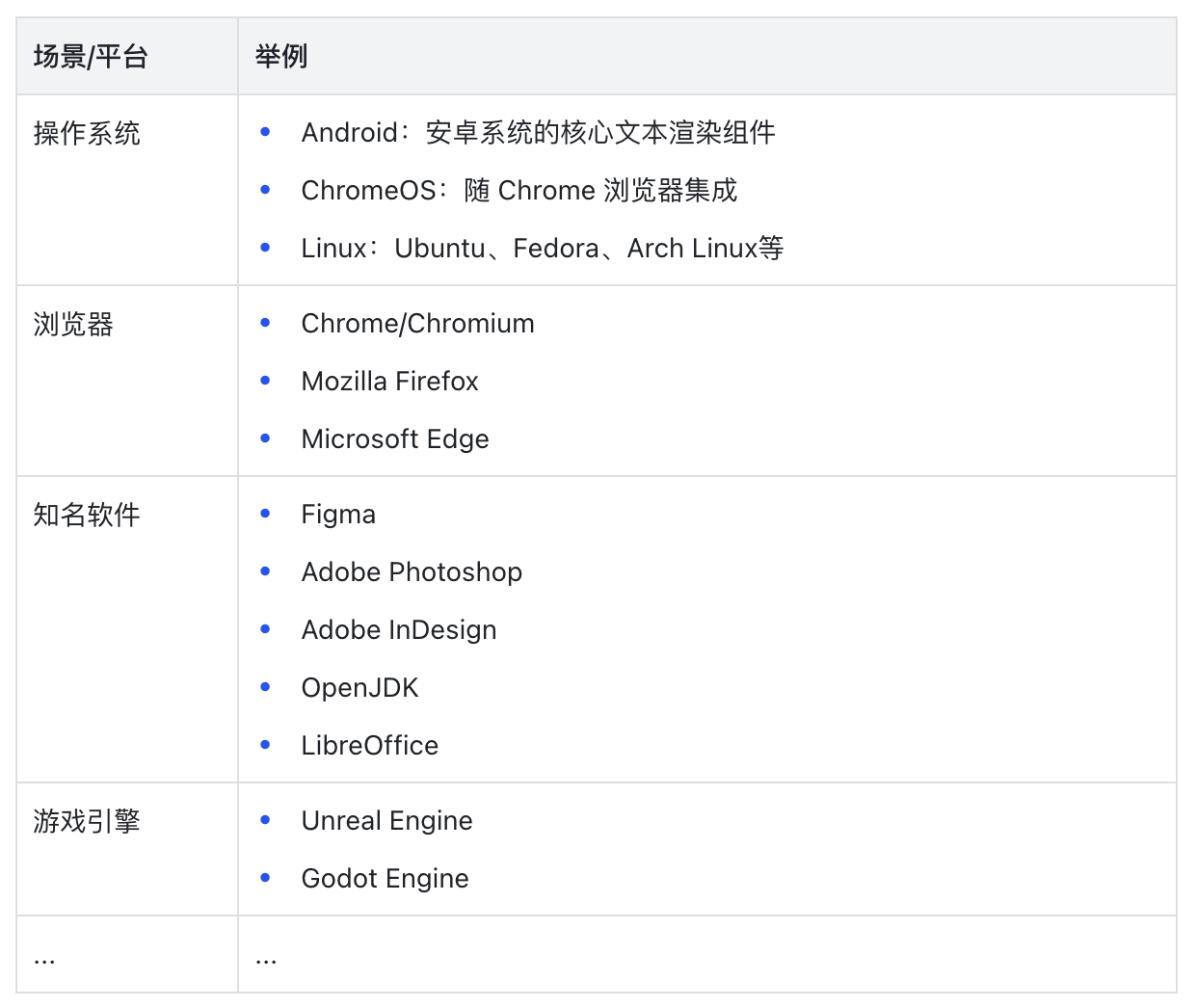Click the Linux Ubuntu Fedora list item
Screen dimensions: 1197x1008
pos(543,249)
